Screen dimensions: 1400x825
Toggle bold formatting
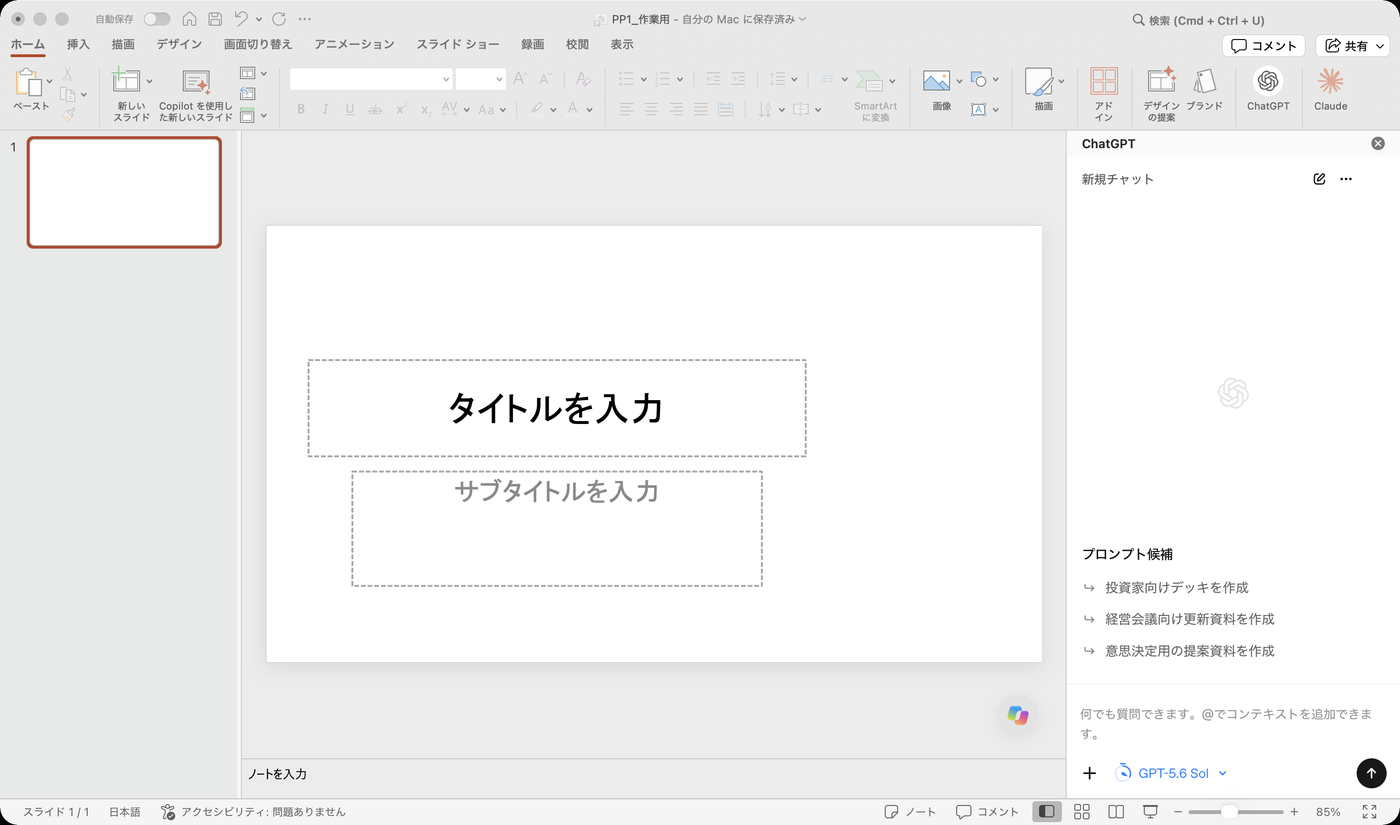301,109
